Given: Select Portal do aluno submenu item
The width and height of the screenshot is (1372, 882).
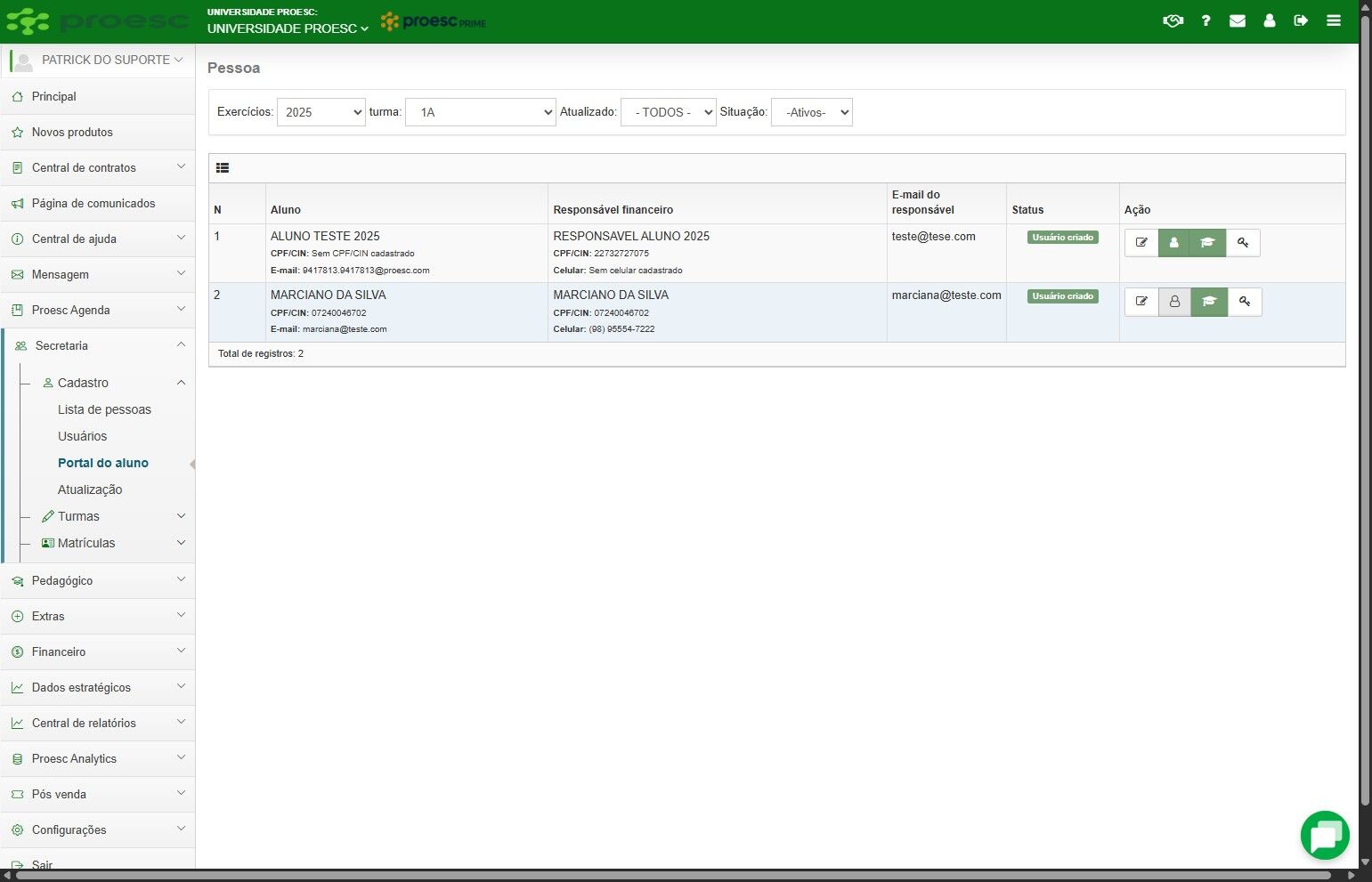Looking at the screenshot, I should coord(103,463).
